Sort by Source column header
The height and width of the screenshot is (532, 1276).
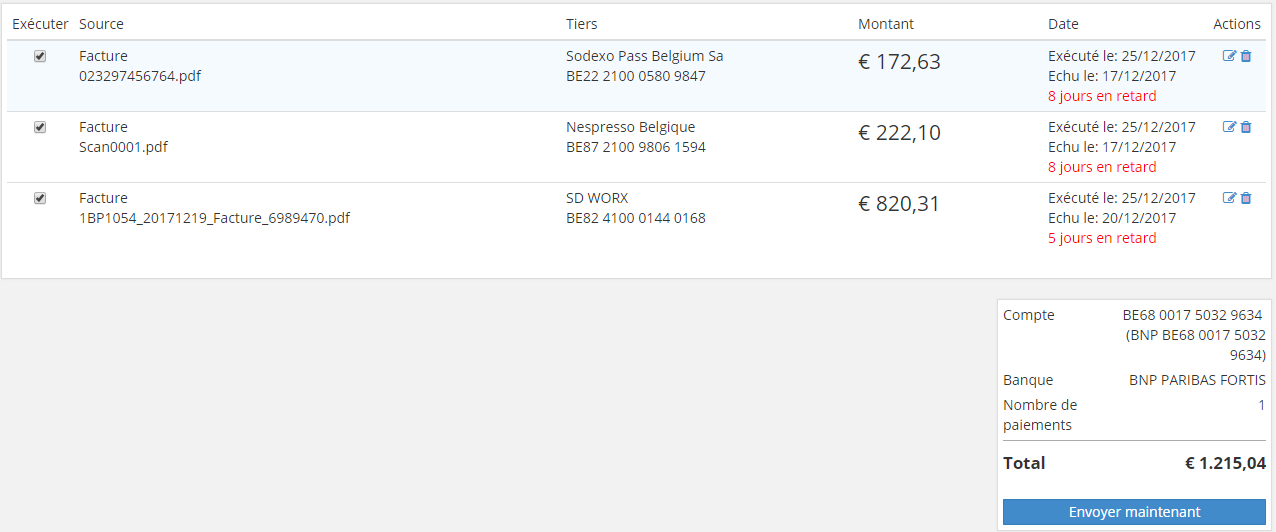point(101,24)
